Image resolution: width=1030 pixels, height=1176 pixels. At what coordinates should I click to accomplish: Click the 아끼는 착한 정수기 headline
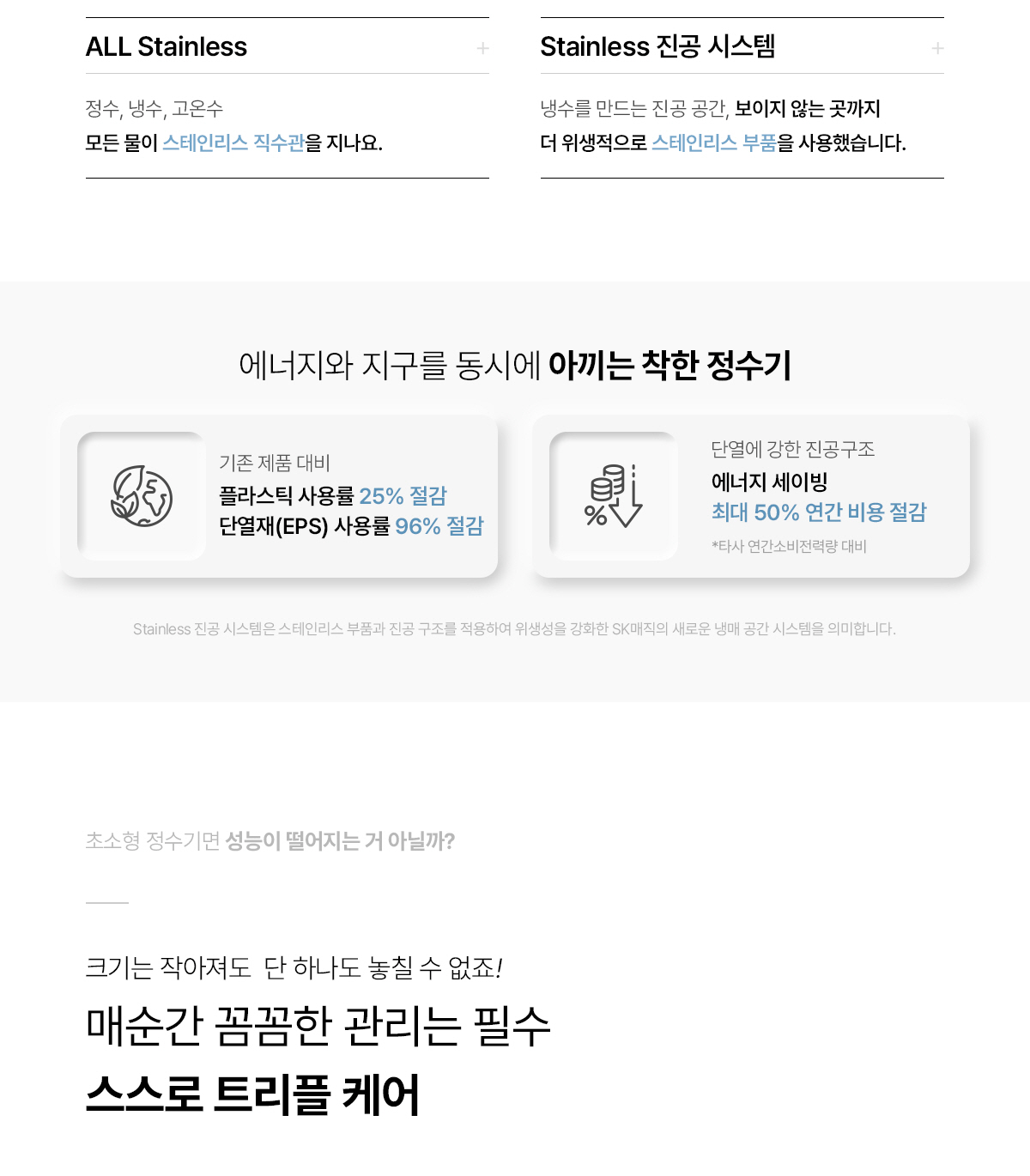[x=669, y=366]
